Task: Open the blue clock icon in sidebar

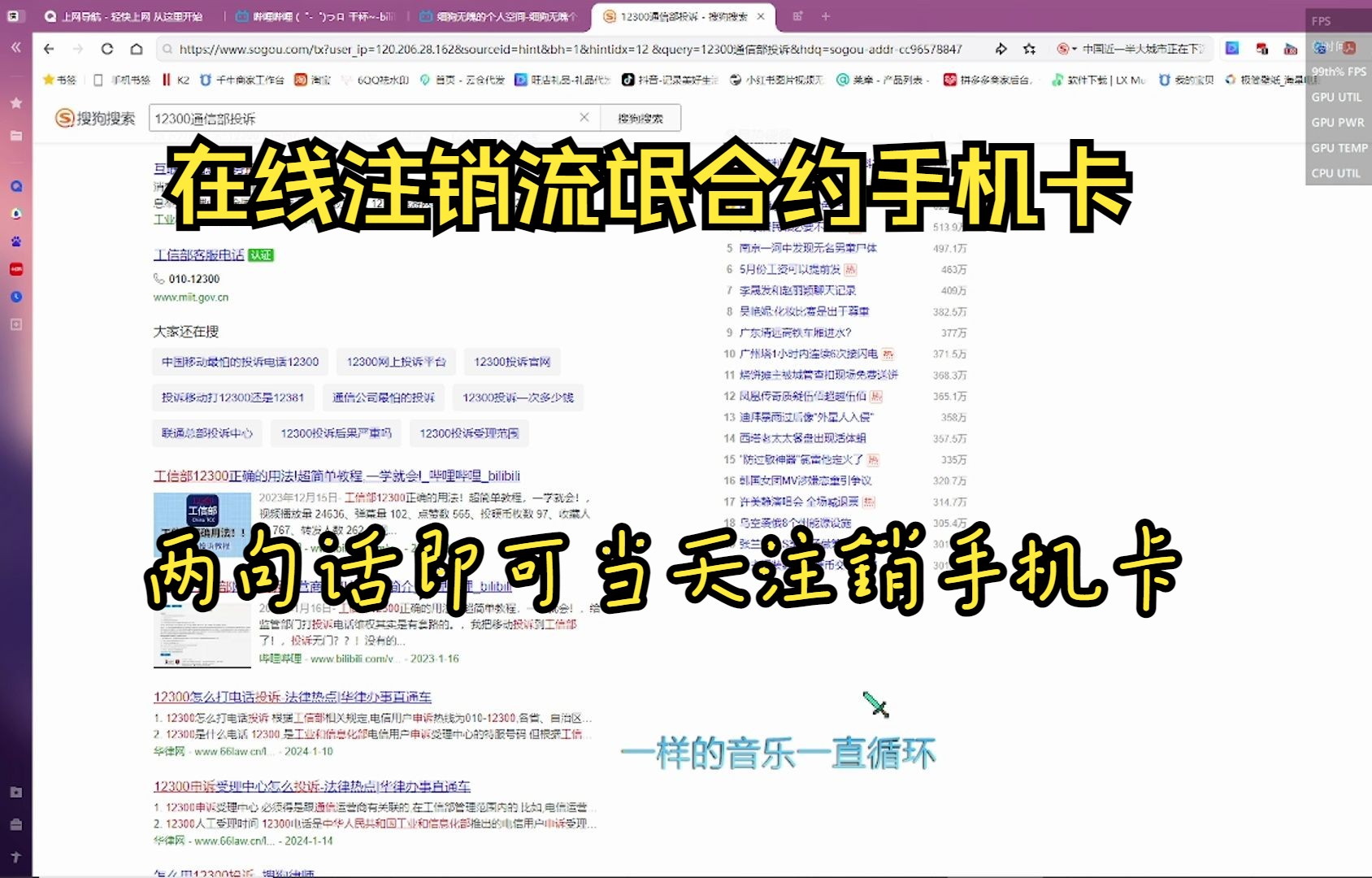Action: point(15,297)
